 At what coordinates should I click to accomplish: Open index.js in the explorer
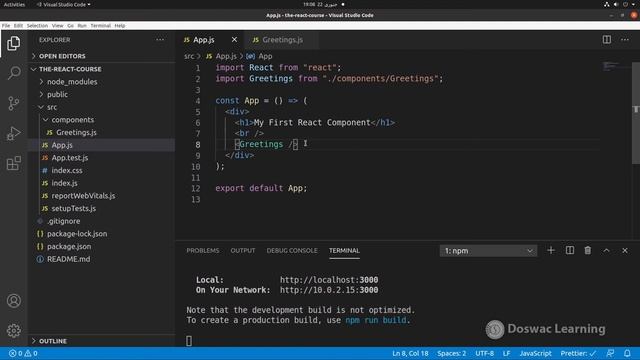(64, 183)
